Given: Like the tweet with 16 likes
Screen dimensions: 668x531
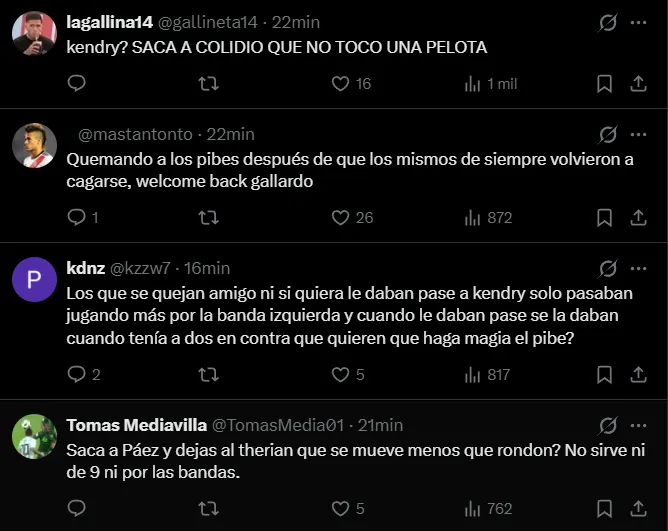Looking at the screenshot, I should (x=341, y=84).
